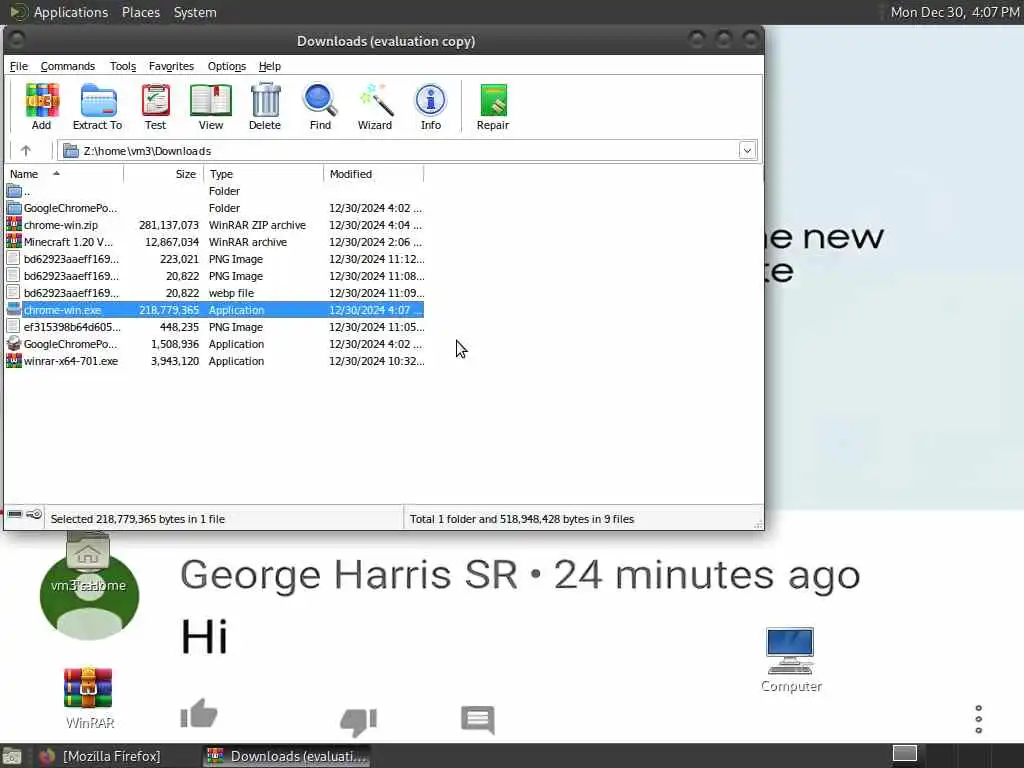Open the System panel menu
Image resolution: width=1024 pixels, height=768 pixels.
195,12
